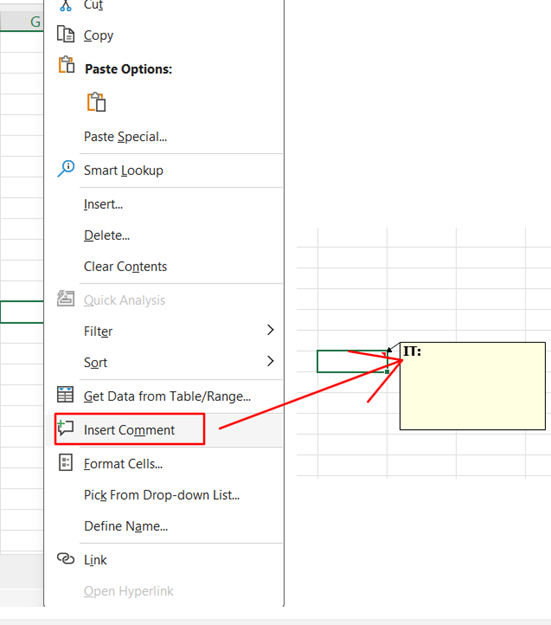Click the Copy icon in context menu

click(65, 34)
